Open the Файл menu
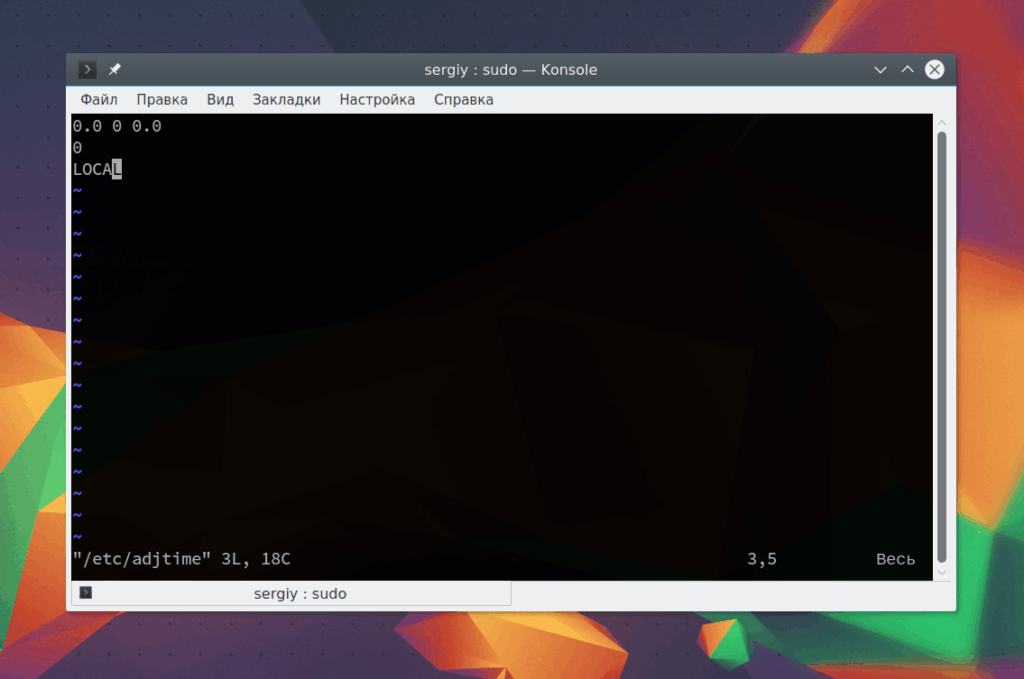1024x679 pixels. (x=99, y=100)
